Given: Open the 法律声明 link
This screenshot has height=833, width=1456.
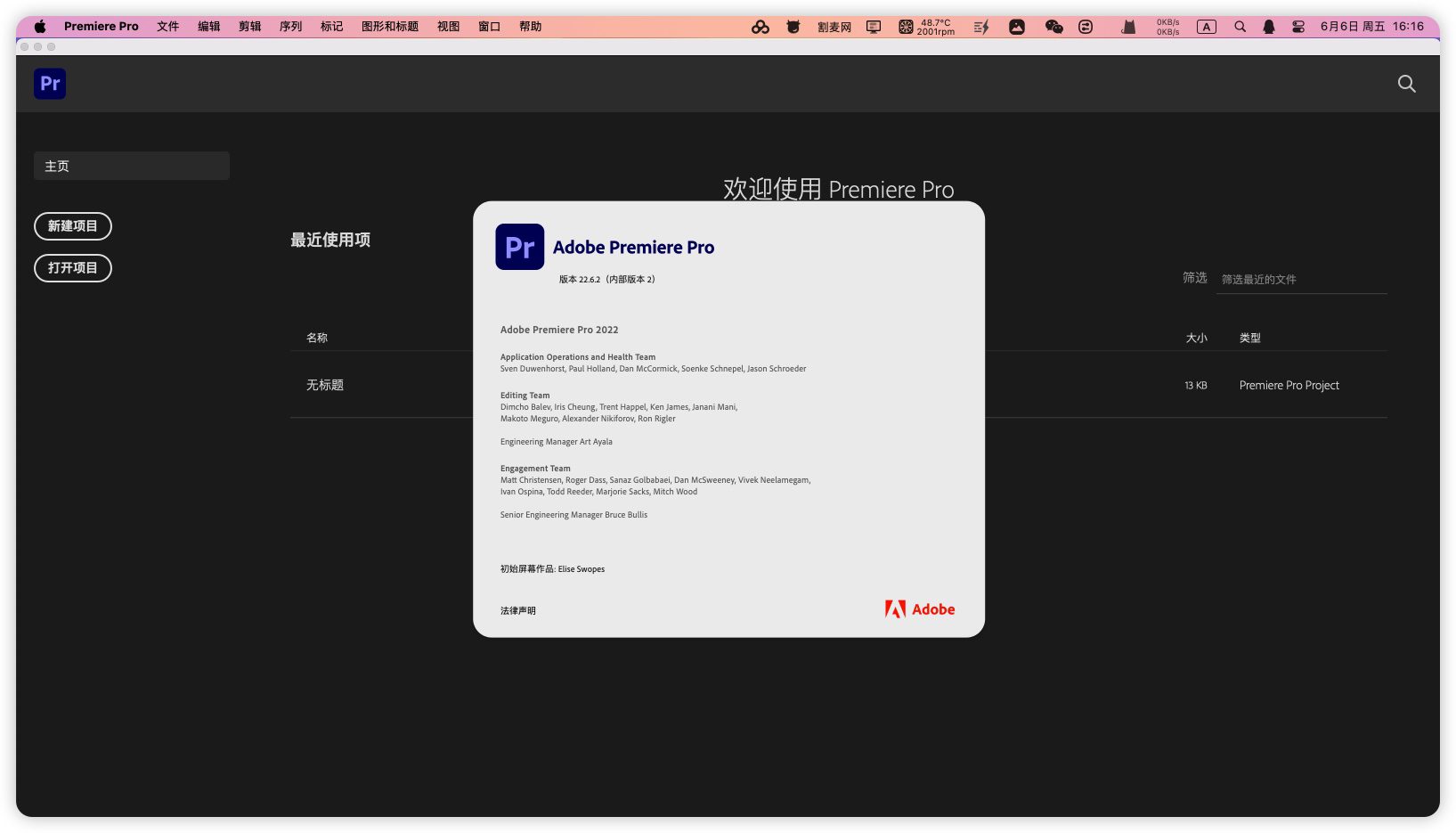Looking at the screenshot, I should [x=517, y=611].
